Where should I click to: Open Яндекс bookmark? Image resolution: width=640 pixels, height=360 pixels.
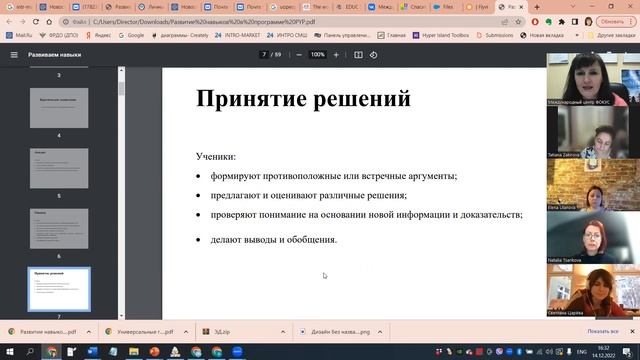click(x=98, y=36)
